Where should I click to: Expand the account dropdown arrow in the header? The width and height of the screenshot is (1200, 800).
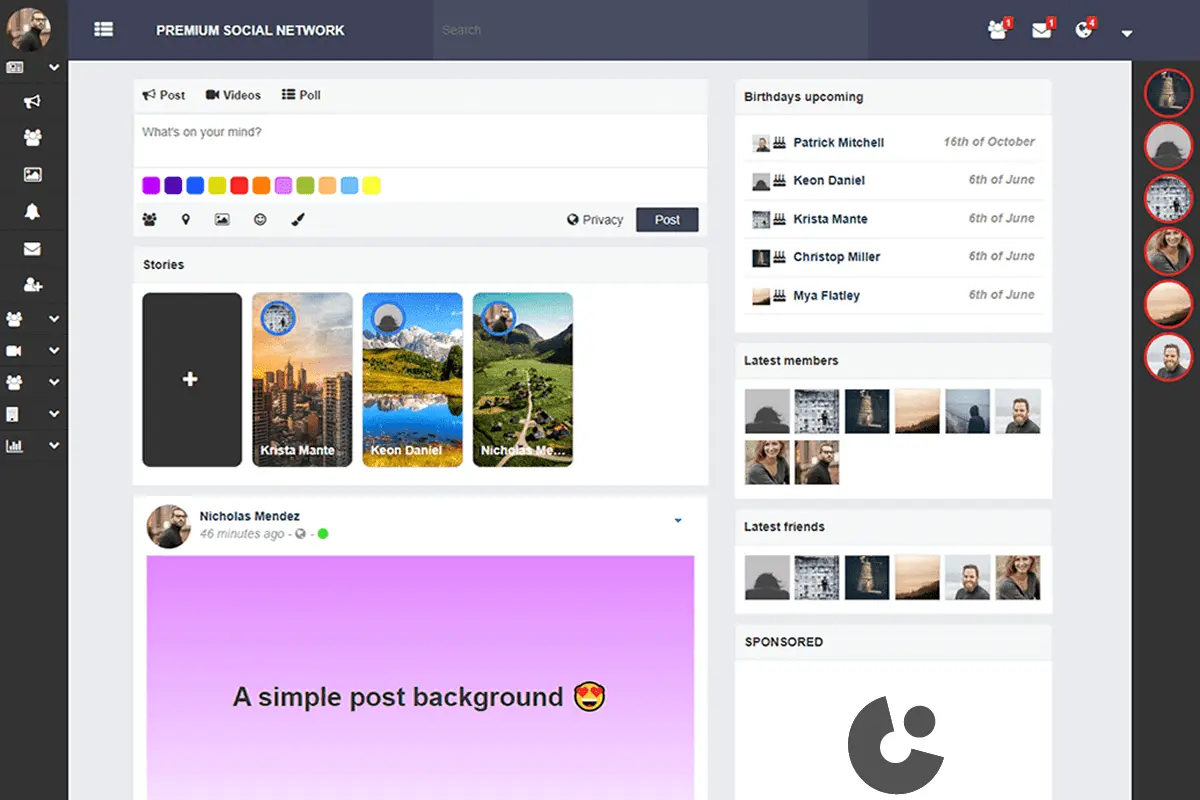pyautogui.click(x=1127, y=34)
